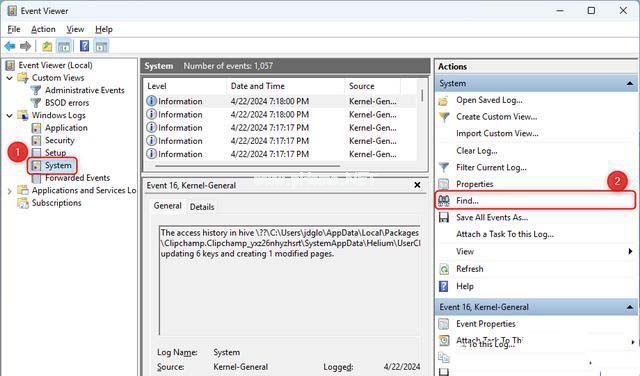This screenshot has height=376, width=640.
Task: Click the Find binoculars icon
Action: pyautogui.click(x=444, y=200)
